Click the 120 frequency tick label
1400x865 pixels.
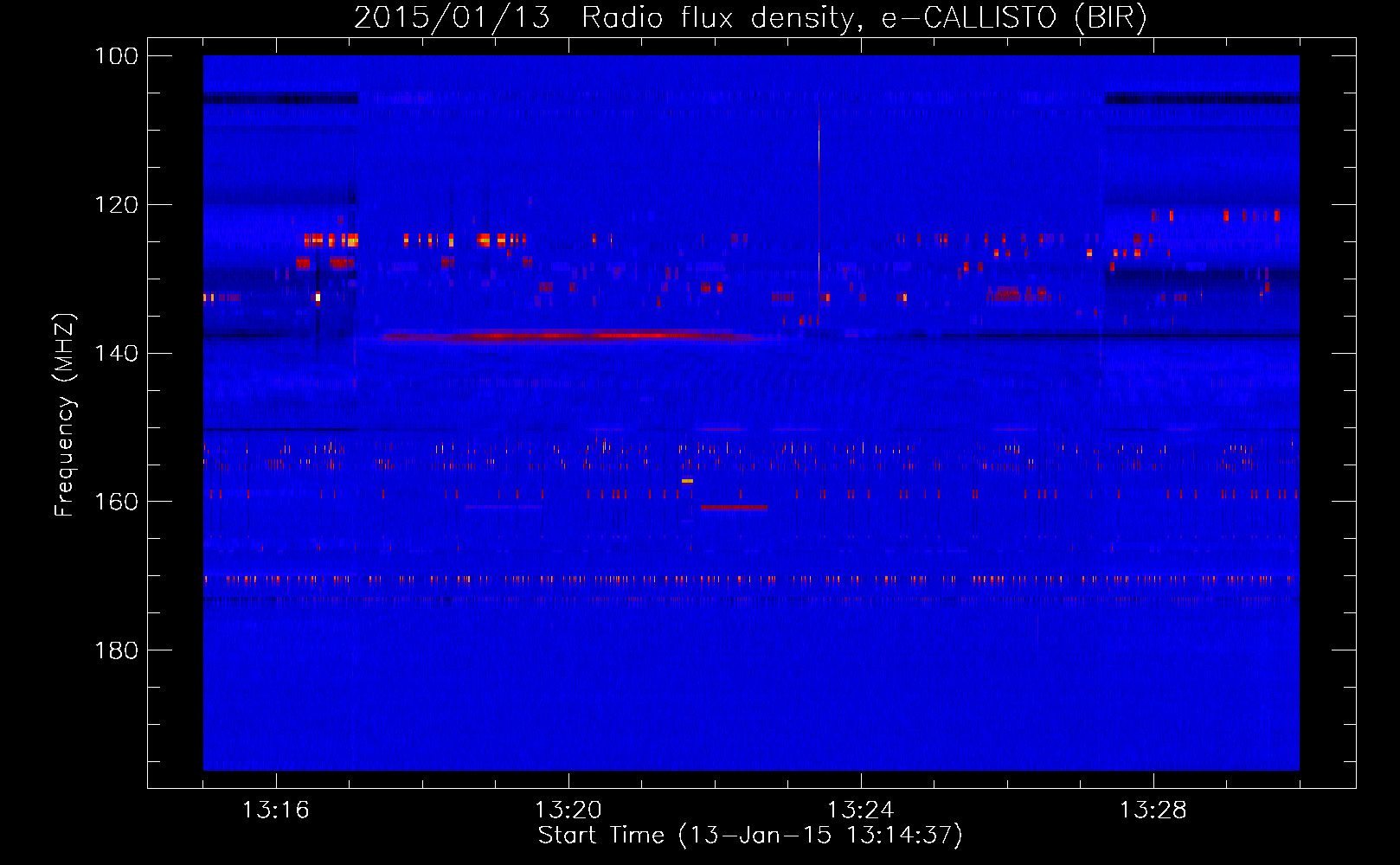116,205
